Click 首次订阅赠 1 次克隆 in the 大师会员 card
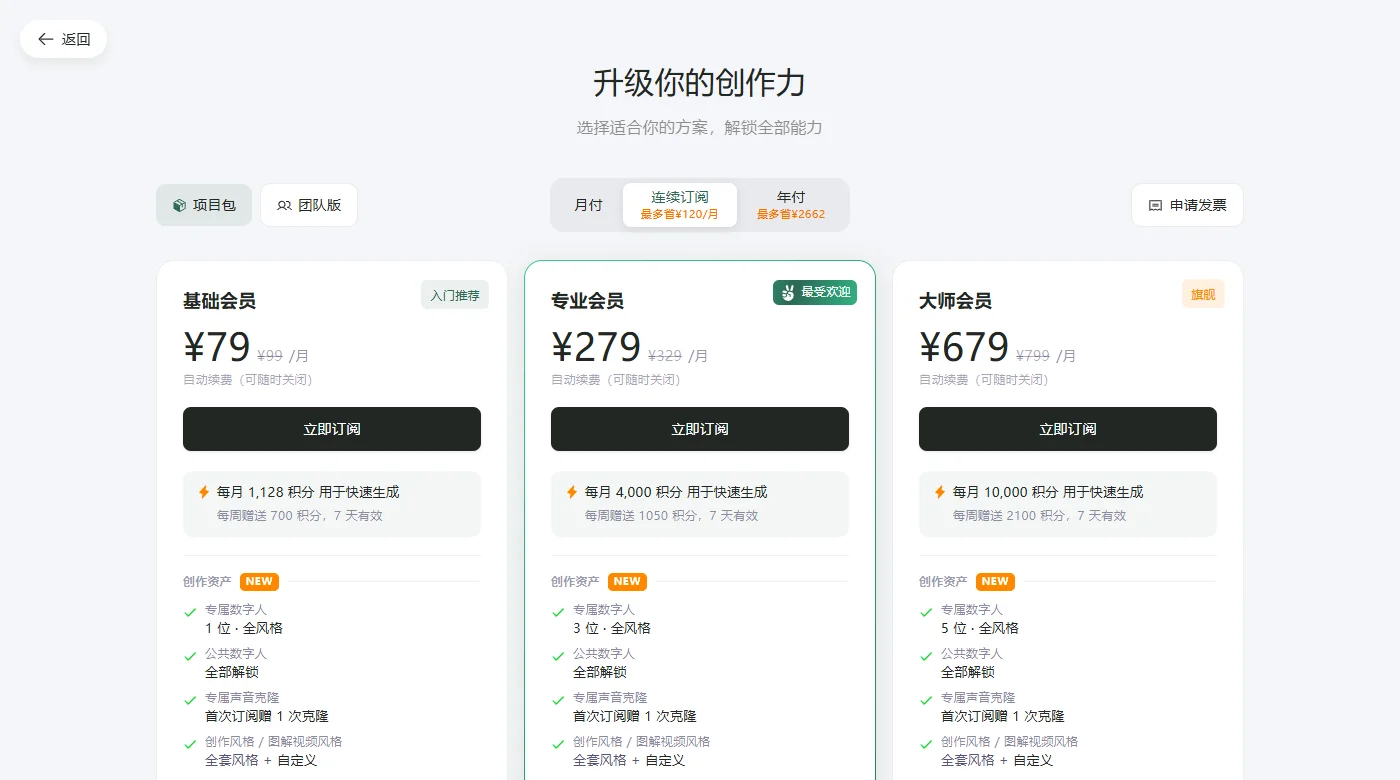The width and height of the screenshot is (1400, 780). (1003, 716)
